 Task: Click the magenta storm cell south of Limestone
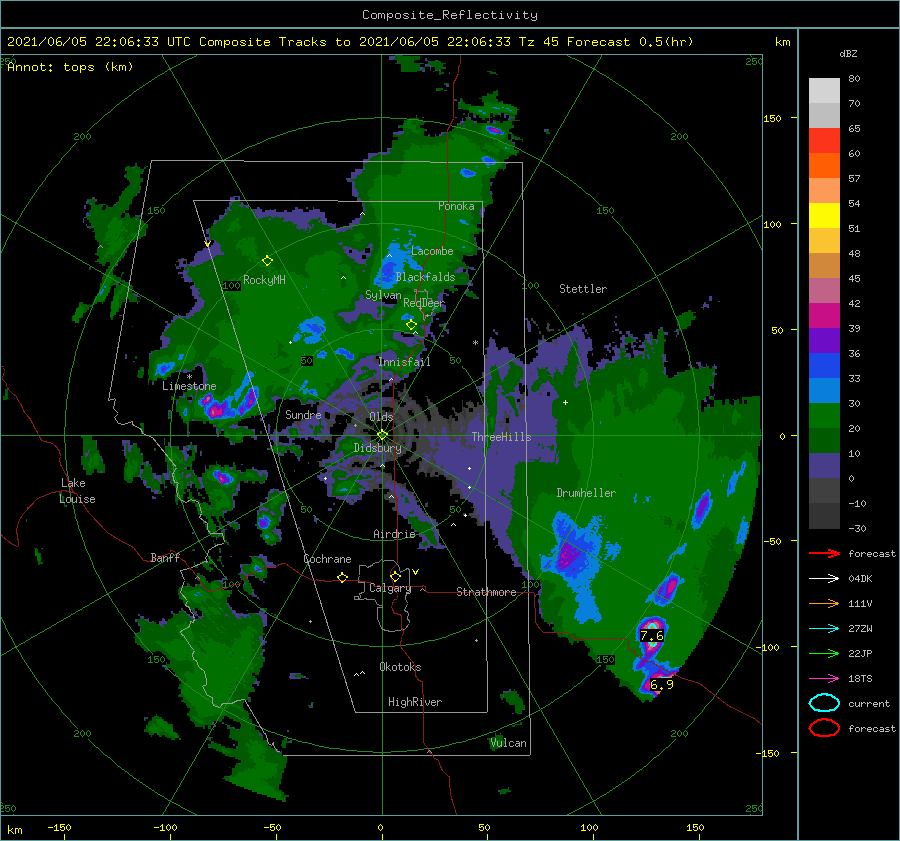217,410
